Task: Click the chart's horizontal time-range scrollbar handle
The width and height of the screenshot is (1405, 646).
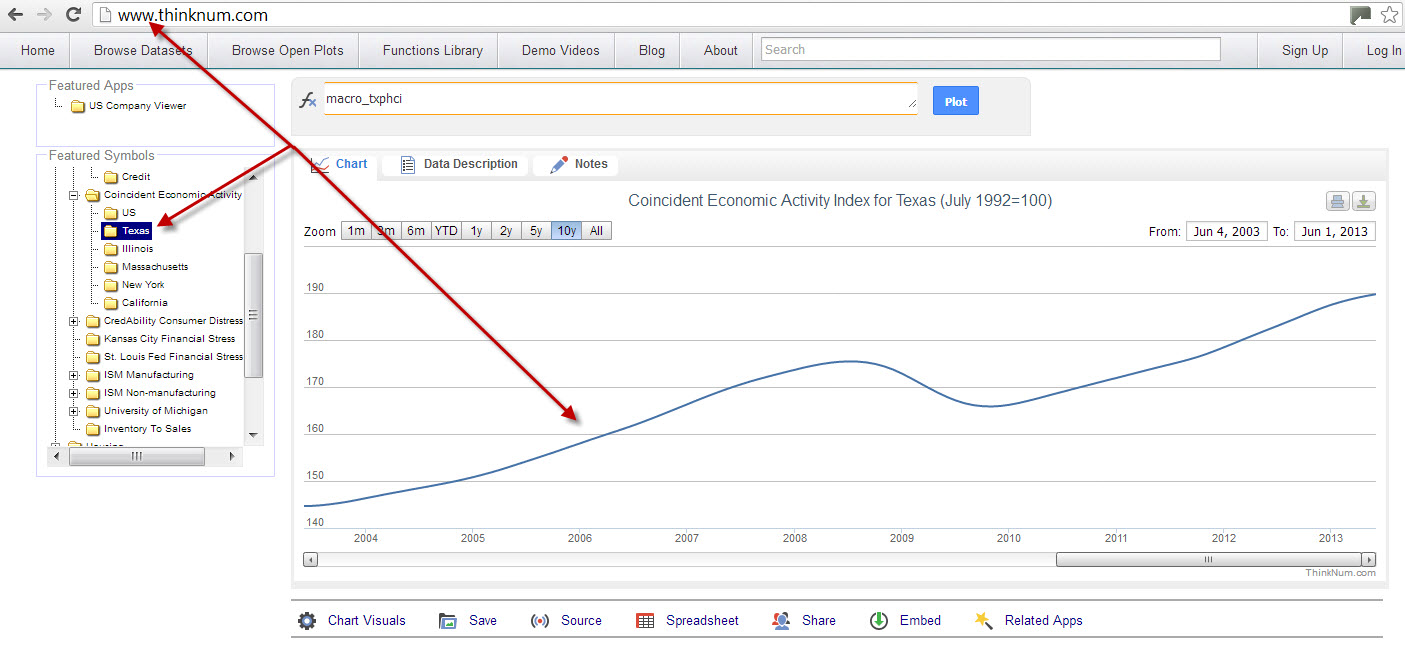Action: pyautogui.click(x=1208, y=560)
